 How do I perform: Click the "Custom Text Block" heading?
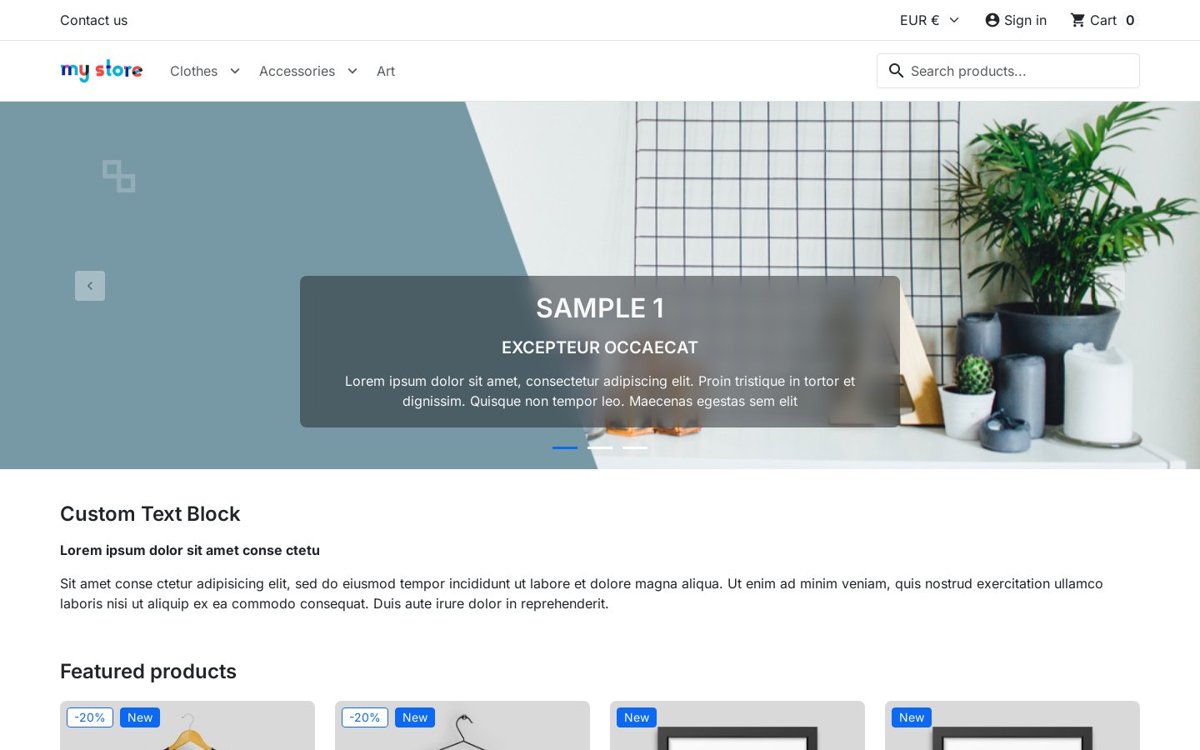150,514
